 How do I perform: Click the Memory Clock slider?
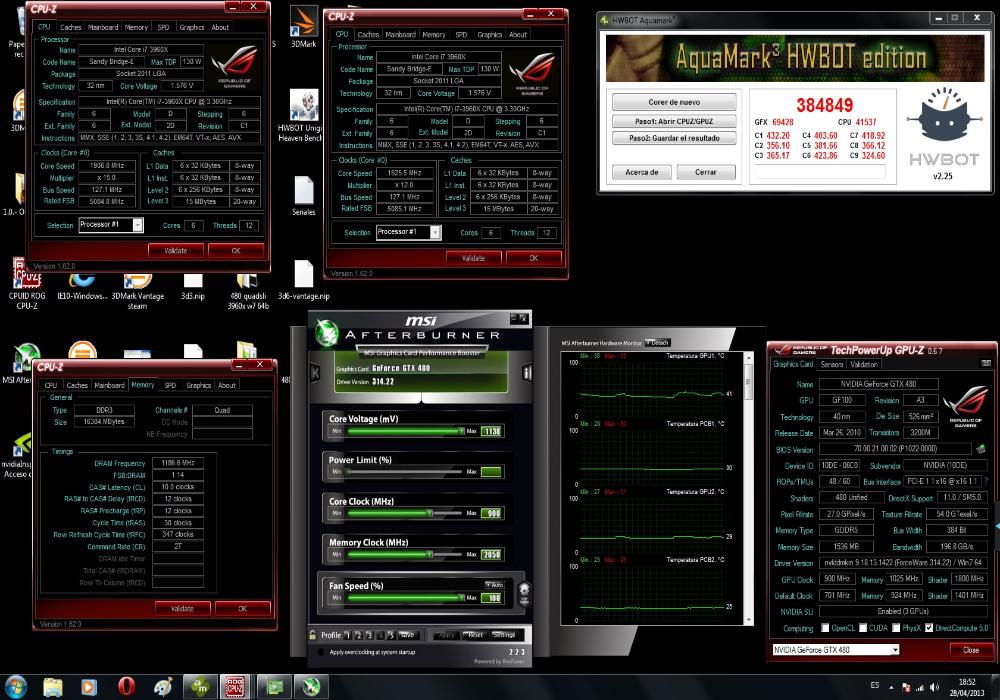click(406, 555)
